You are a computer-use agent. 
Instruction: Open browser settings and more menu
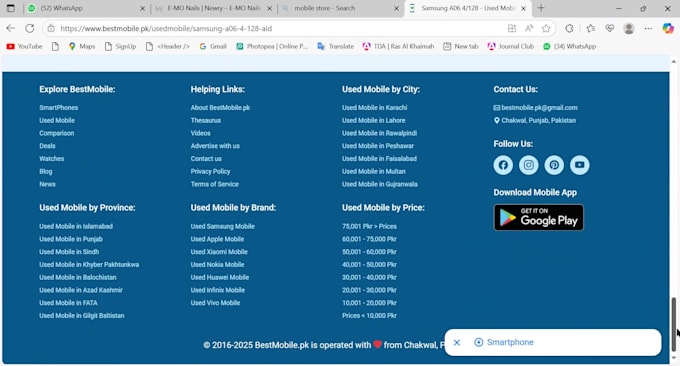coord(648,29)
